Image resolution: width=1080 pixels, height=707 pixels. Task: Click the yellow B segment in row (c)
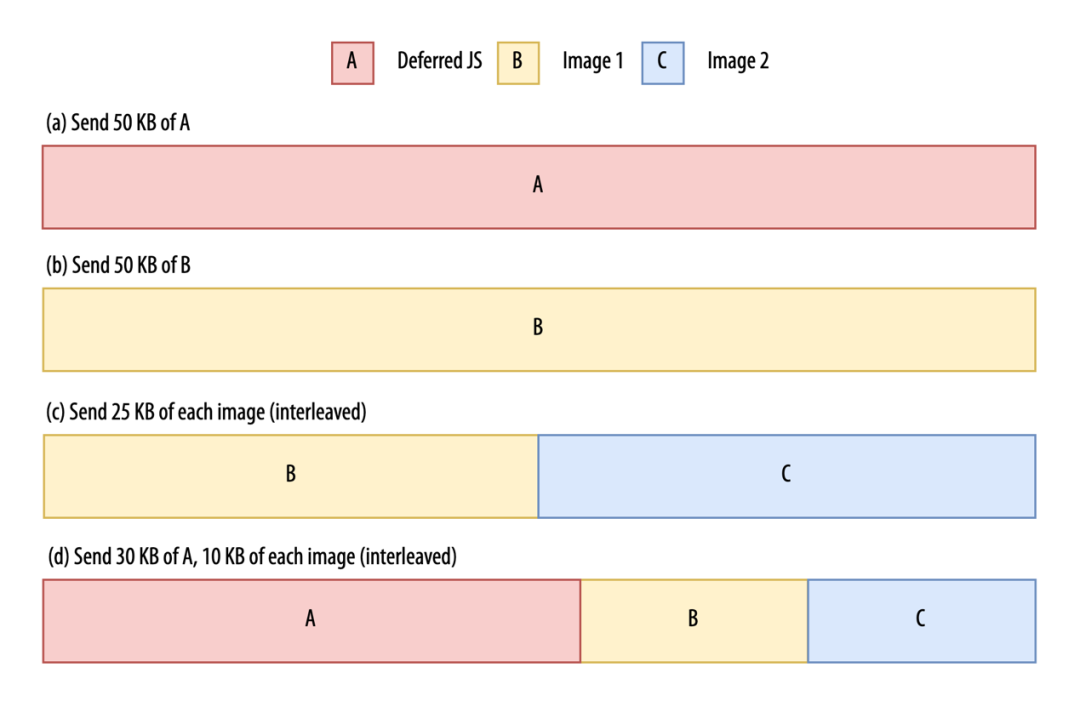tap(290, 476)
